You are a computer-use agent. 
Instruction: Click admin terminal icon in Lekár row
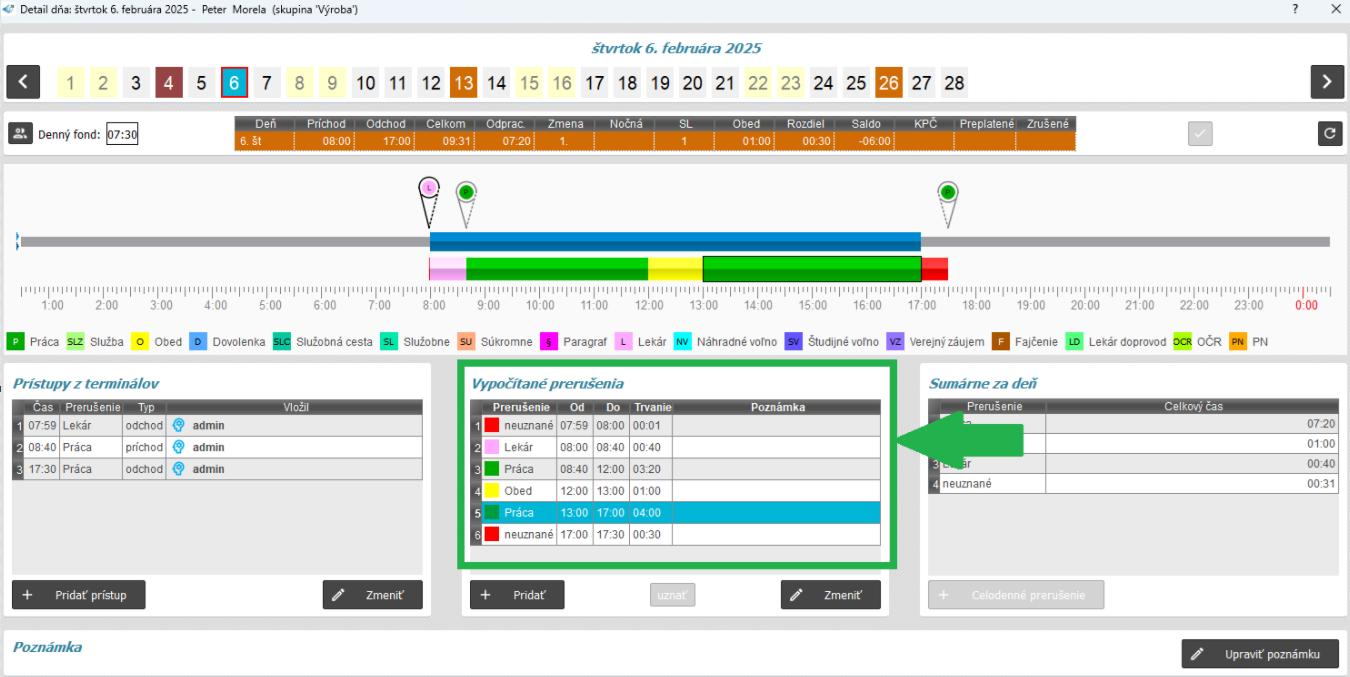tap(179, 425)
